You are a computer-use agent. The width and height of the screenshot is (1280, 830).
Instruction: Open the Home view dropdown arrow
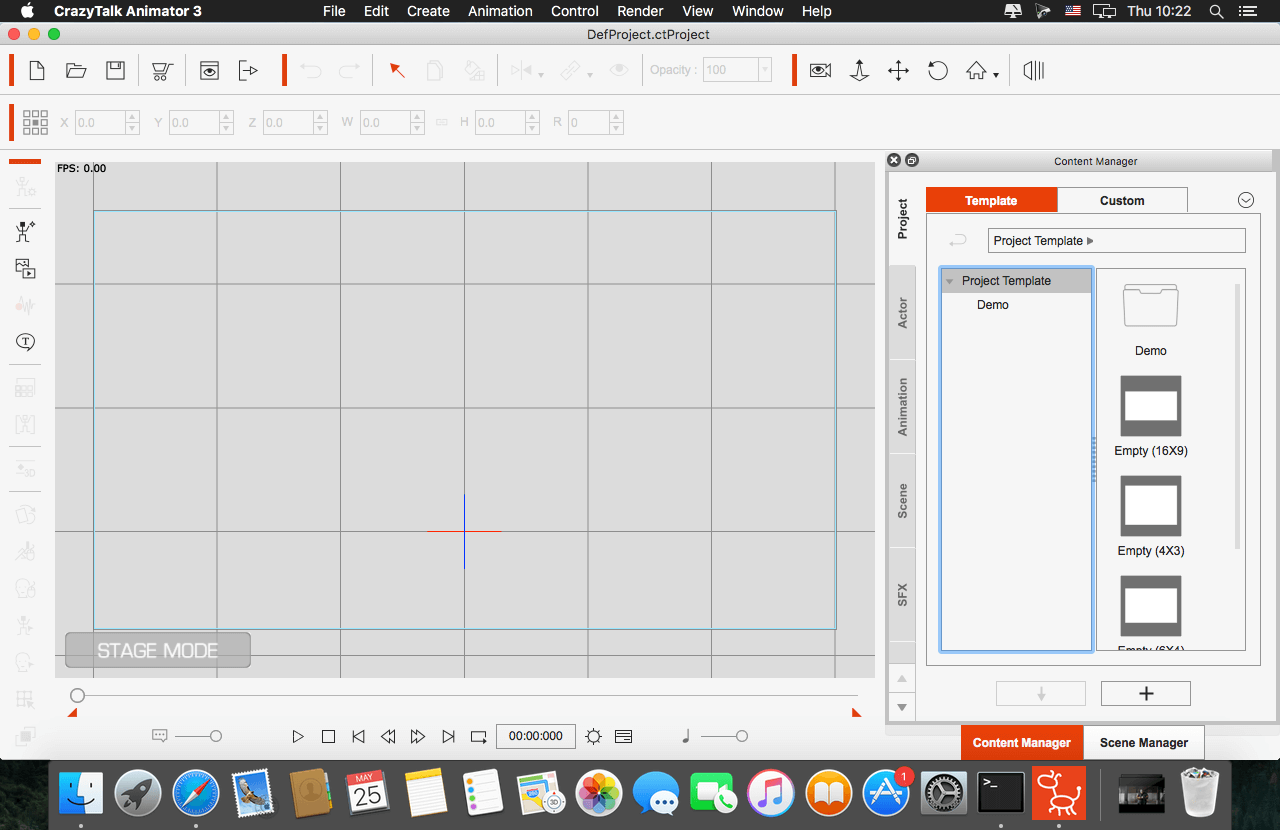(996, 76)
